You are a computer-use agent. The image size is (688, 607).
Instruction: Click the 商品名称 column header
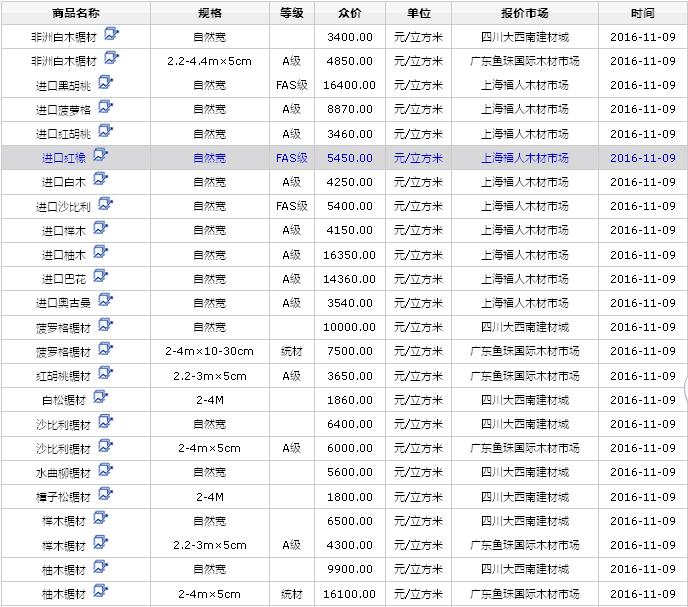tap(75, 14)
